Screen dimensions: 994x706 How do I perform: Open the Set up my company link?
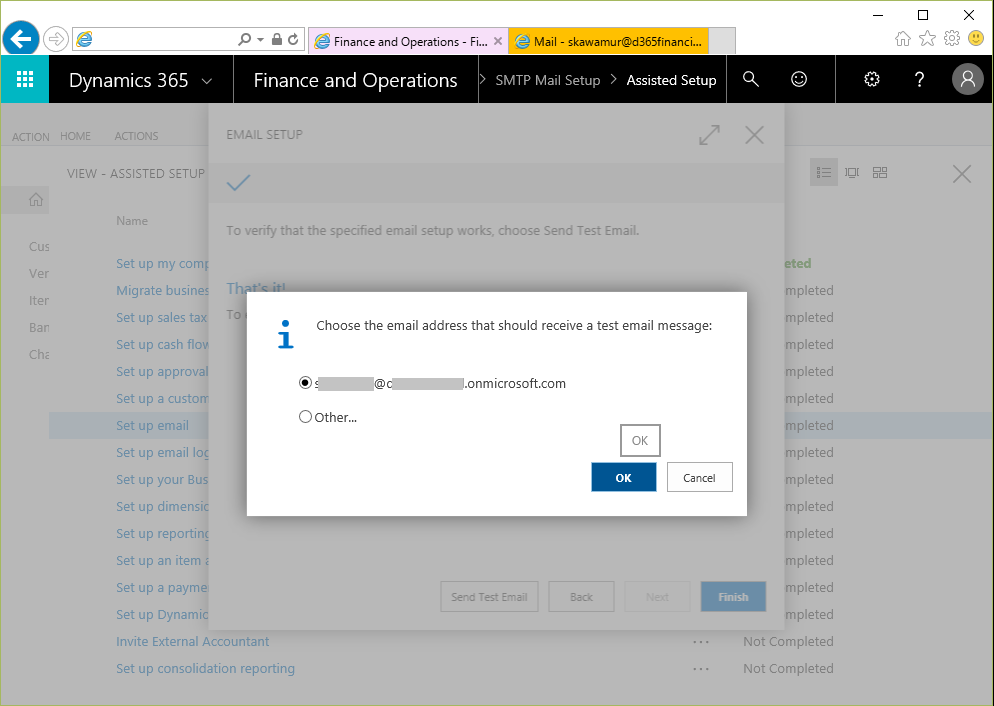coord(162,264)
